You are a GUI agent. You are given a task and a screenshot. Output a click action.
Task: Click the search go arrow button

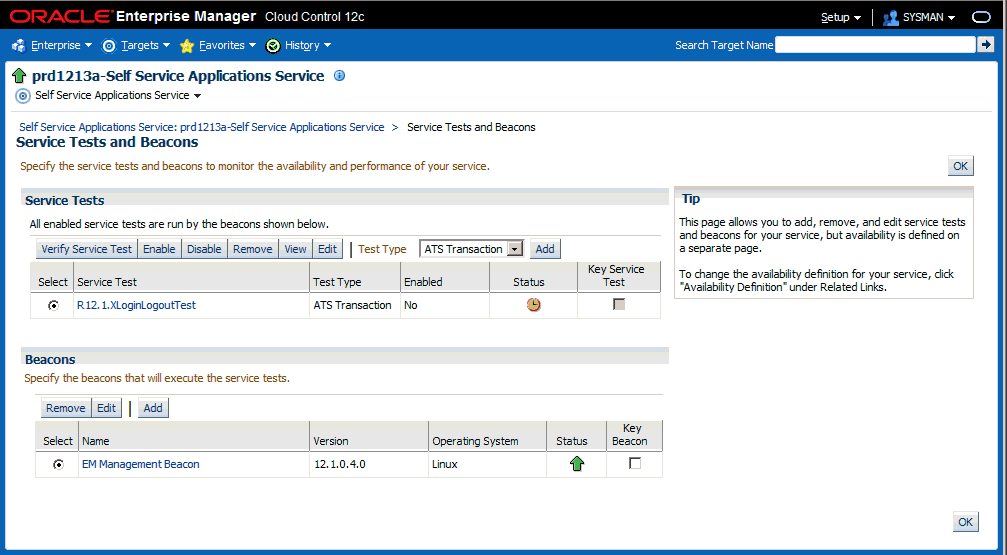pyautogui.click(x=985, y=44)
